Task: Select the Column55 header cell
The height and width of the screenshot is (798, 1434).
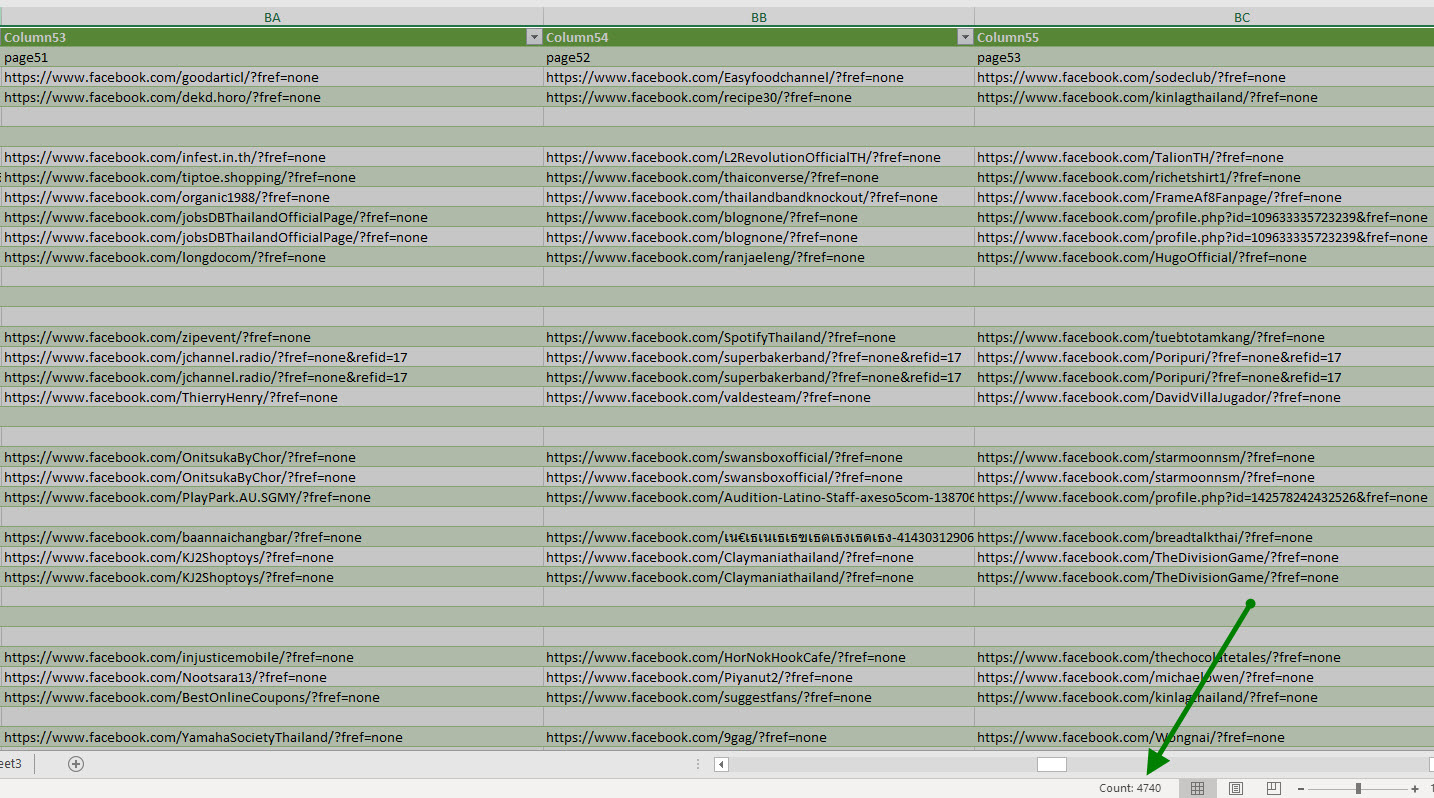Action: coord(1204,37)
